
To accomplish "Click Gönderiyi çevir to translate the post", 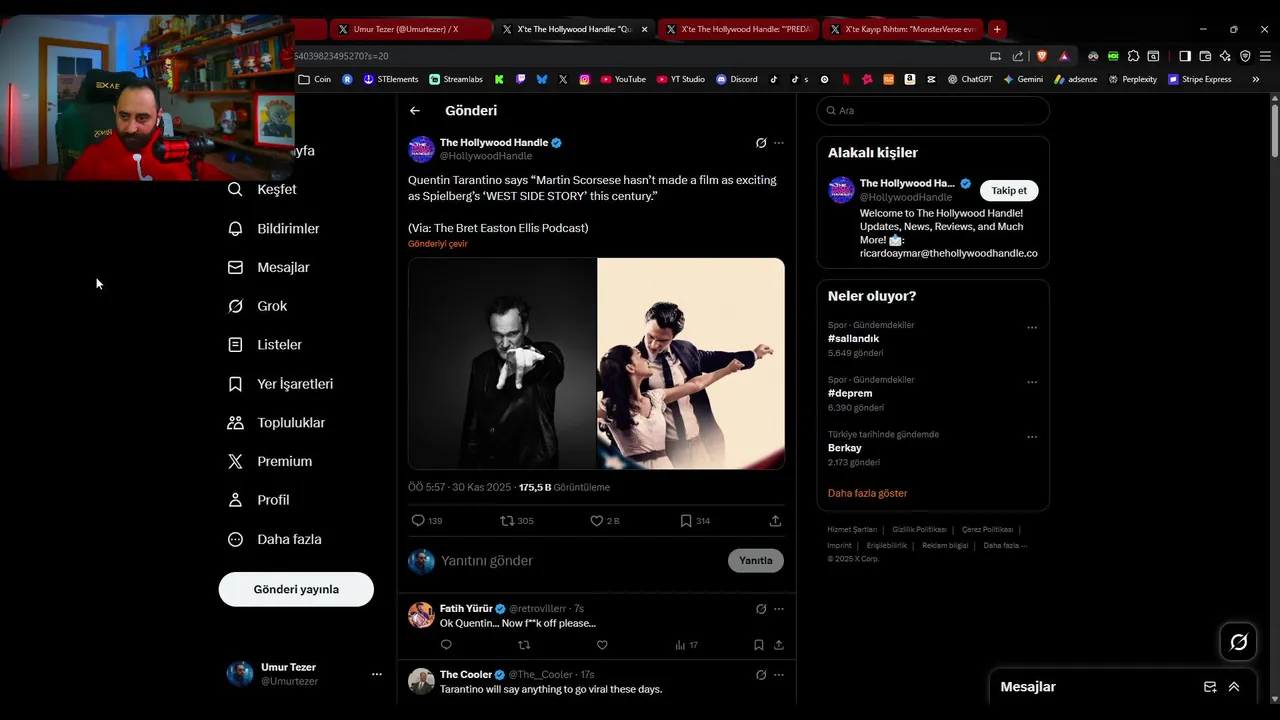I will click(x=437, y=244).
